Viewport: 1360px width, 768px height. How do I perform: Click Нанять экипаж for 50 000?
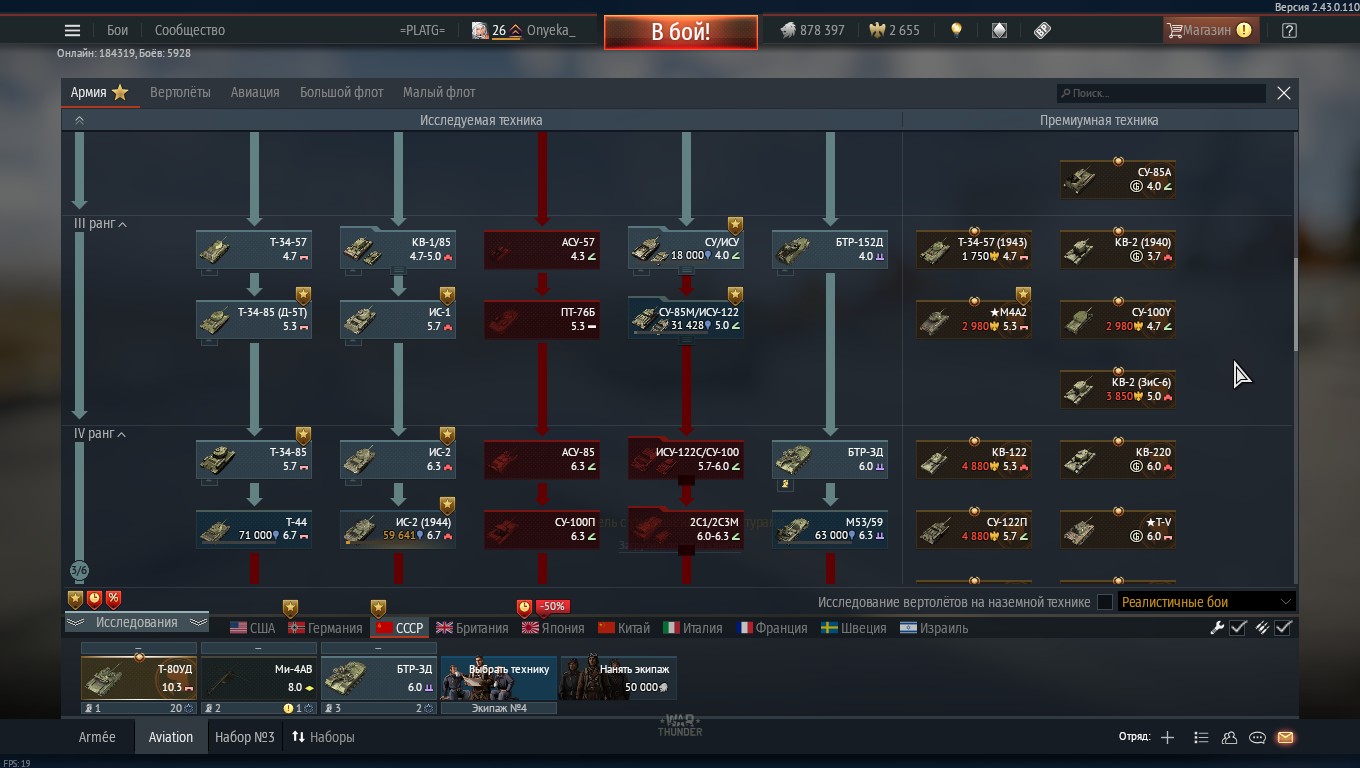[x=618, y=677]
